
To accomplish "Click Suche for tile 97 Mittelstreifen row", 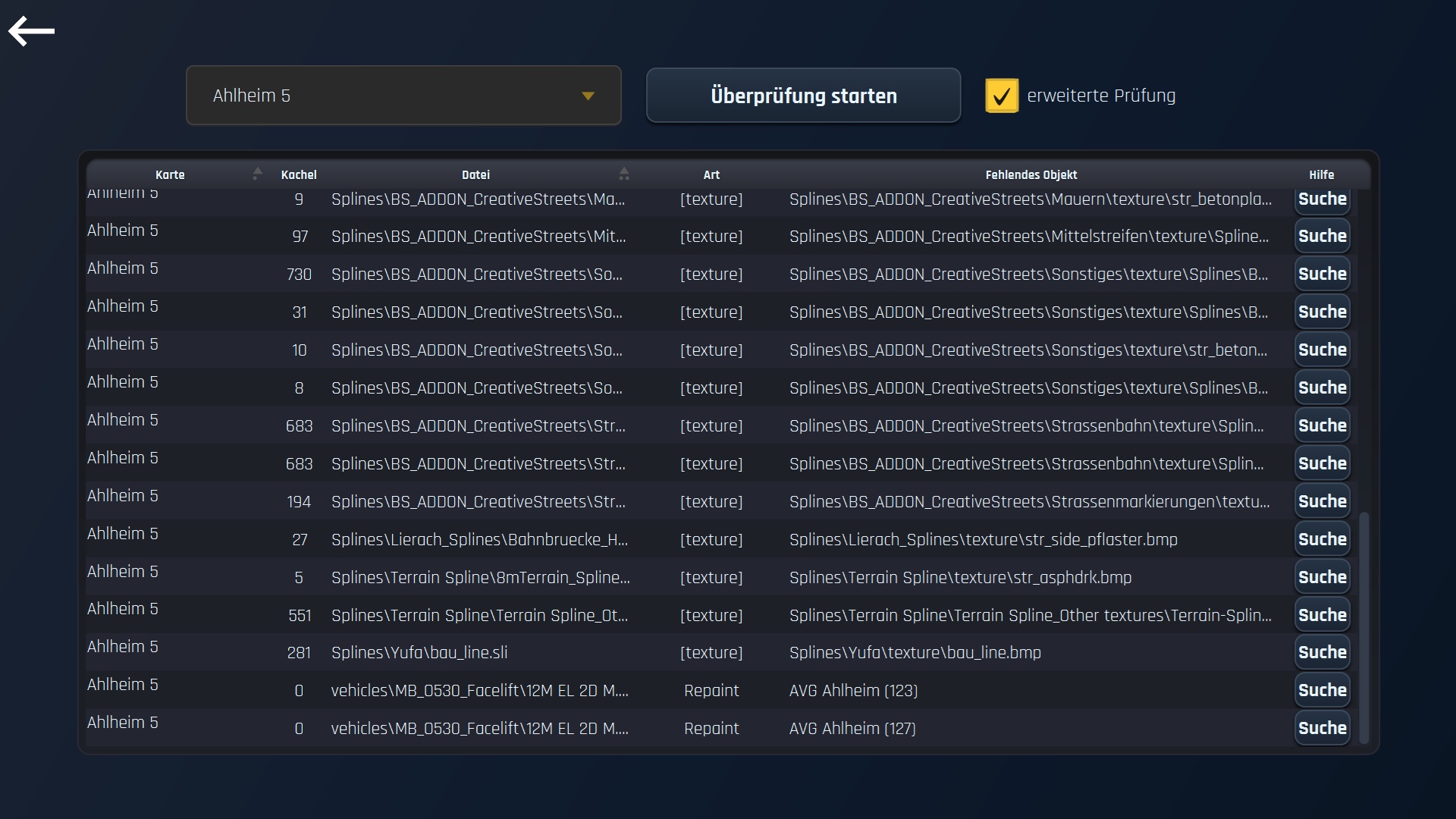I will click(x=1322, y=236).
